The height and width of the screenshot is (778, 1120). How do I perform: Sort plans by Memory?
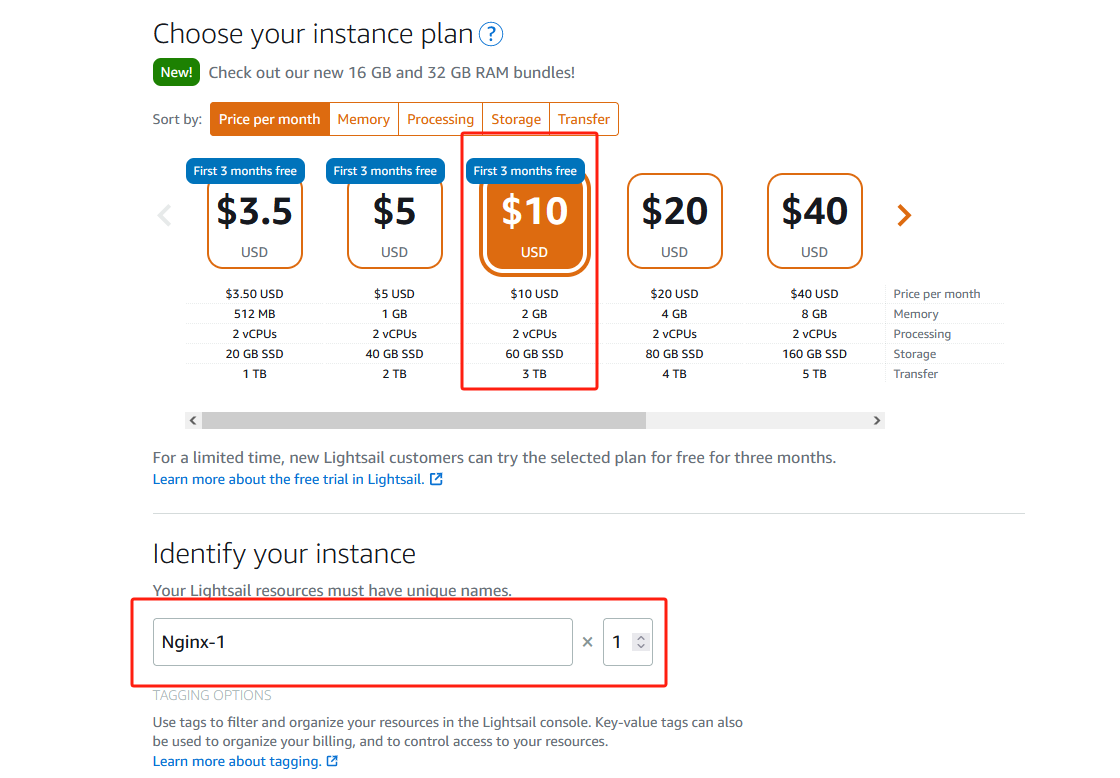click(x=364, y=119)
